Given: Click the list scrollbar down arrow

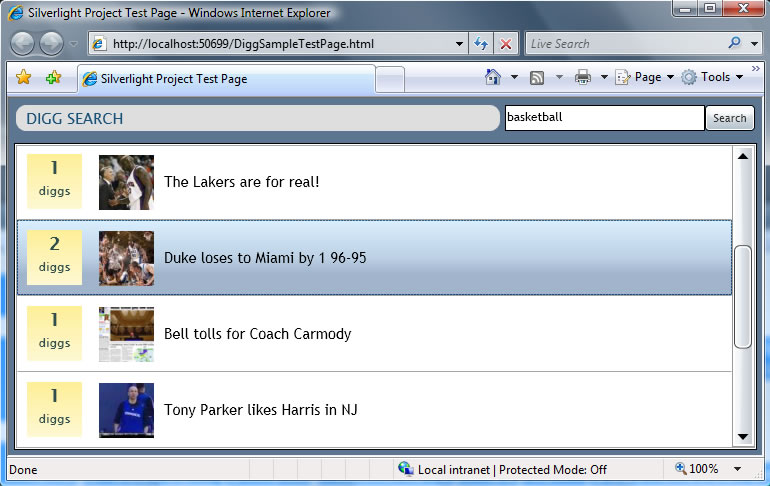Looking at the screenshot, I should point(743,436).
